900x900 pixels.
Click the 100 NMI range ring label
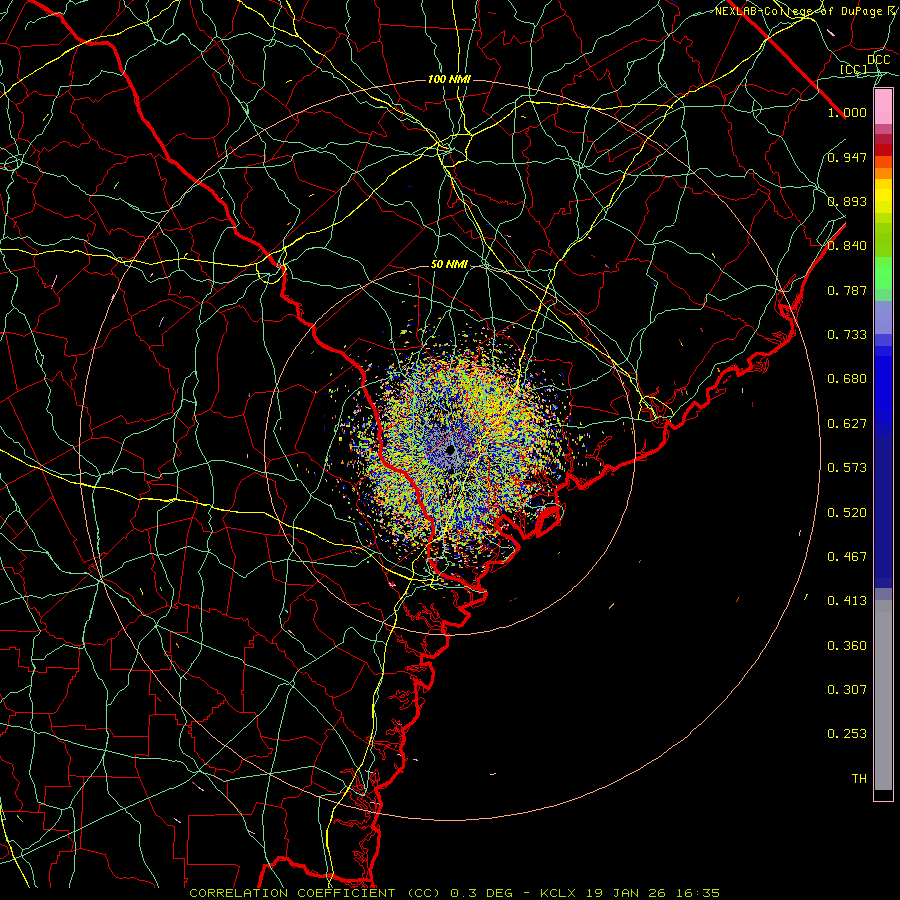pyautogui.click(x=449, y=79)
